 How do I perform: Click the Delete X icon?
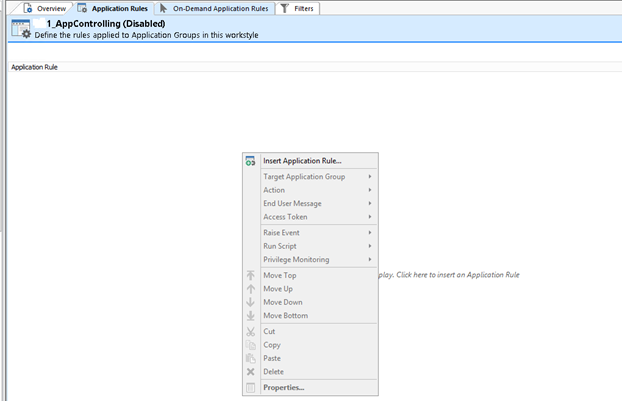(250, 372)
